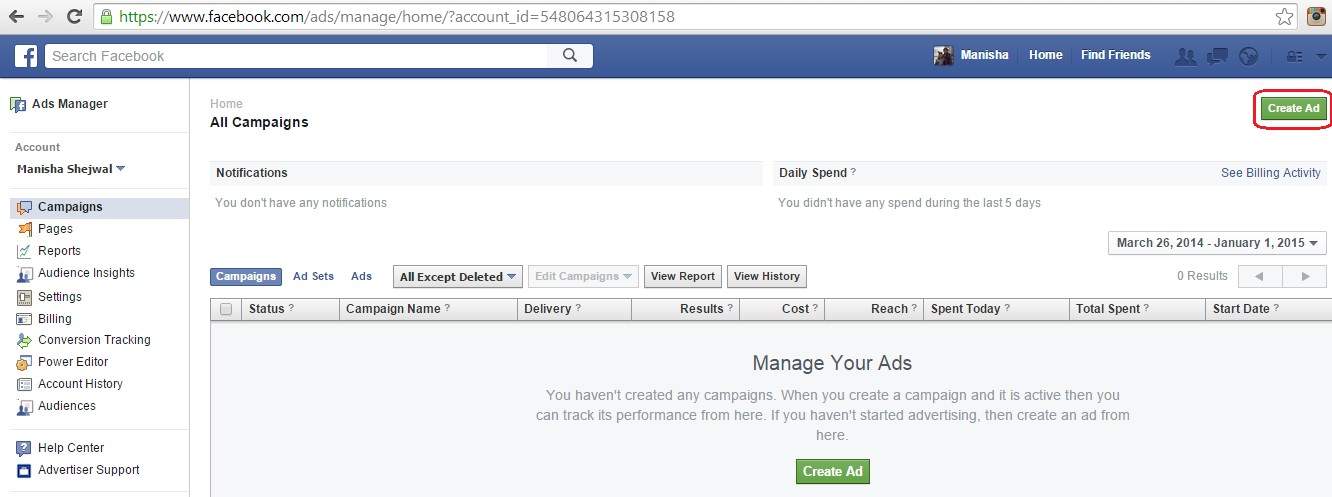1332x497 pixels.
Task: Reload the page with refresh icon
Action: [x=74, y=16]
